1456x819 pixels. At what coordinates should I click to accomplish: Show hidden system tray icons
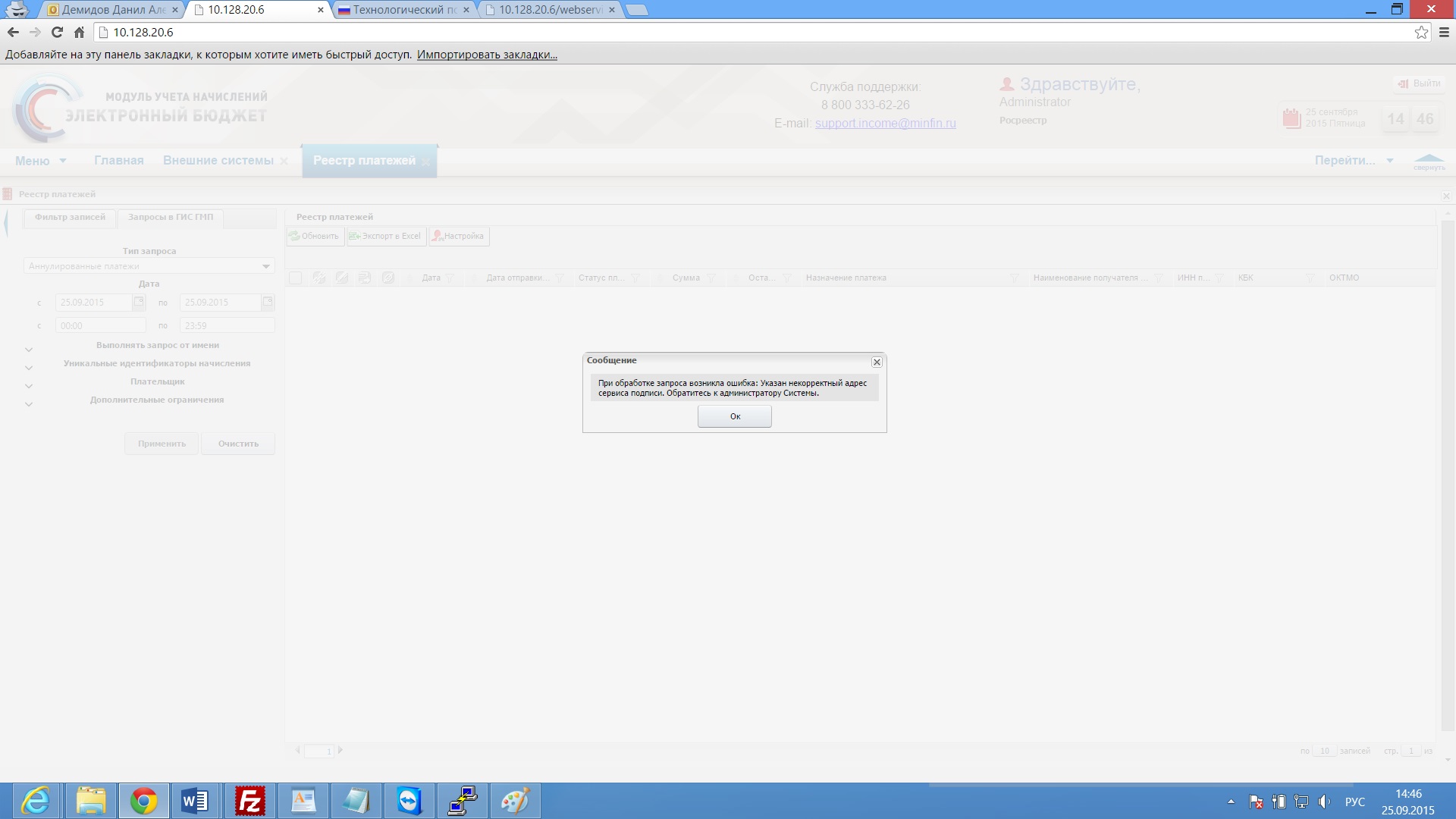(1231, 802)
